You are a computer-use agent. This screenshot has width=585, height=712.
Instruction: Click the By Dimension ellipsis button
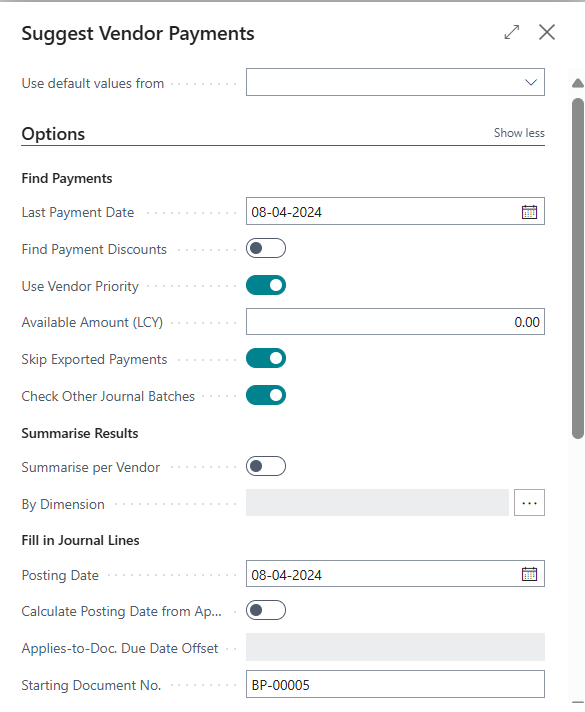pos(529,503)
